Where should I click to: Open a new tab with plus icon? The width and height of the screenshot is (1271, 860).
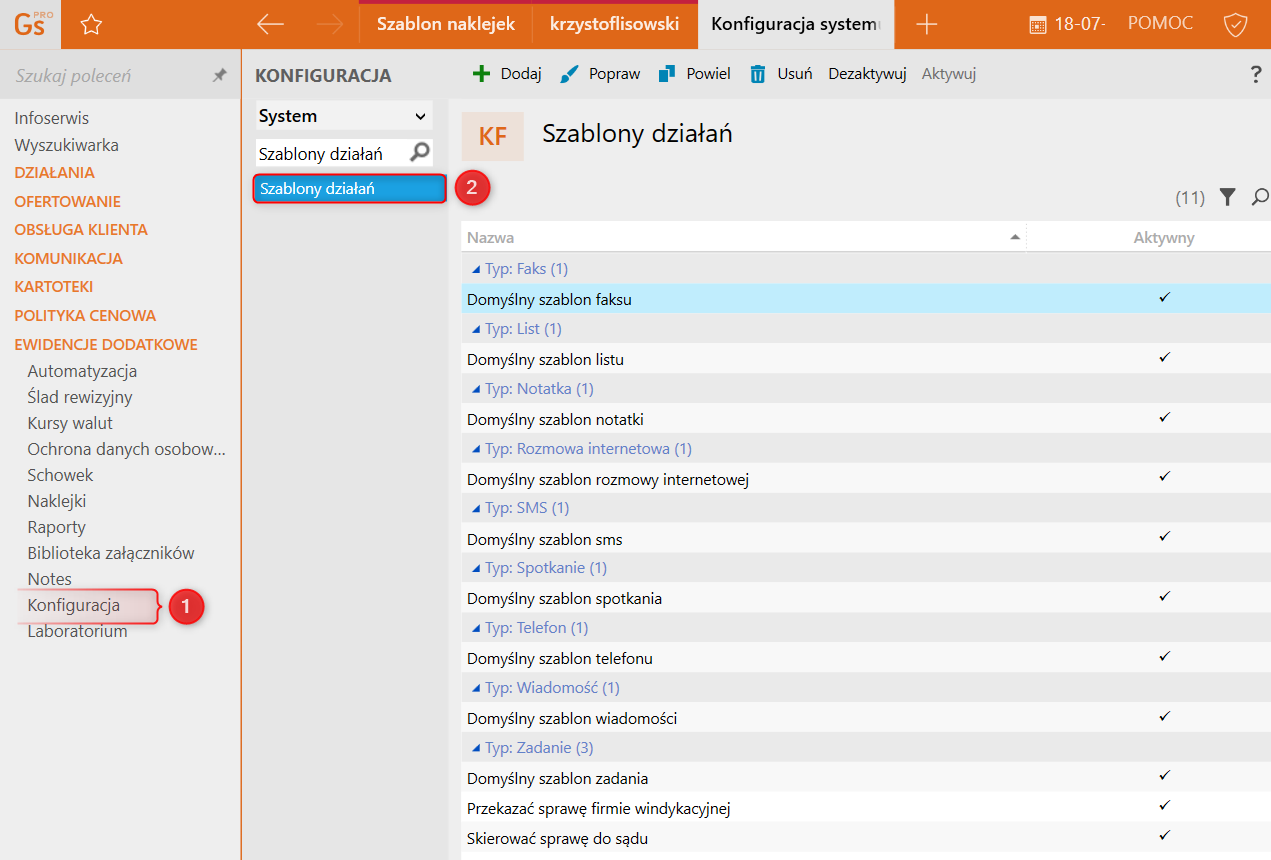(x=926, y=25)
